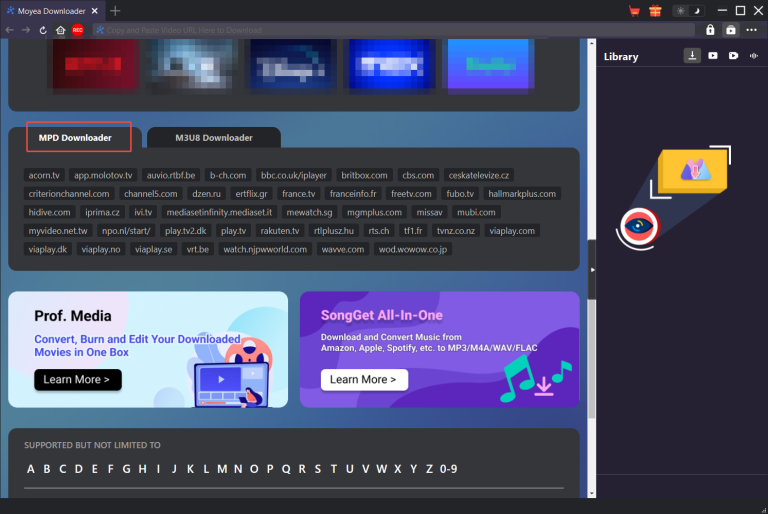768x514 pixels.
Task: Click the cbs.com tag
Action: point(418,175)
